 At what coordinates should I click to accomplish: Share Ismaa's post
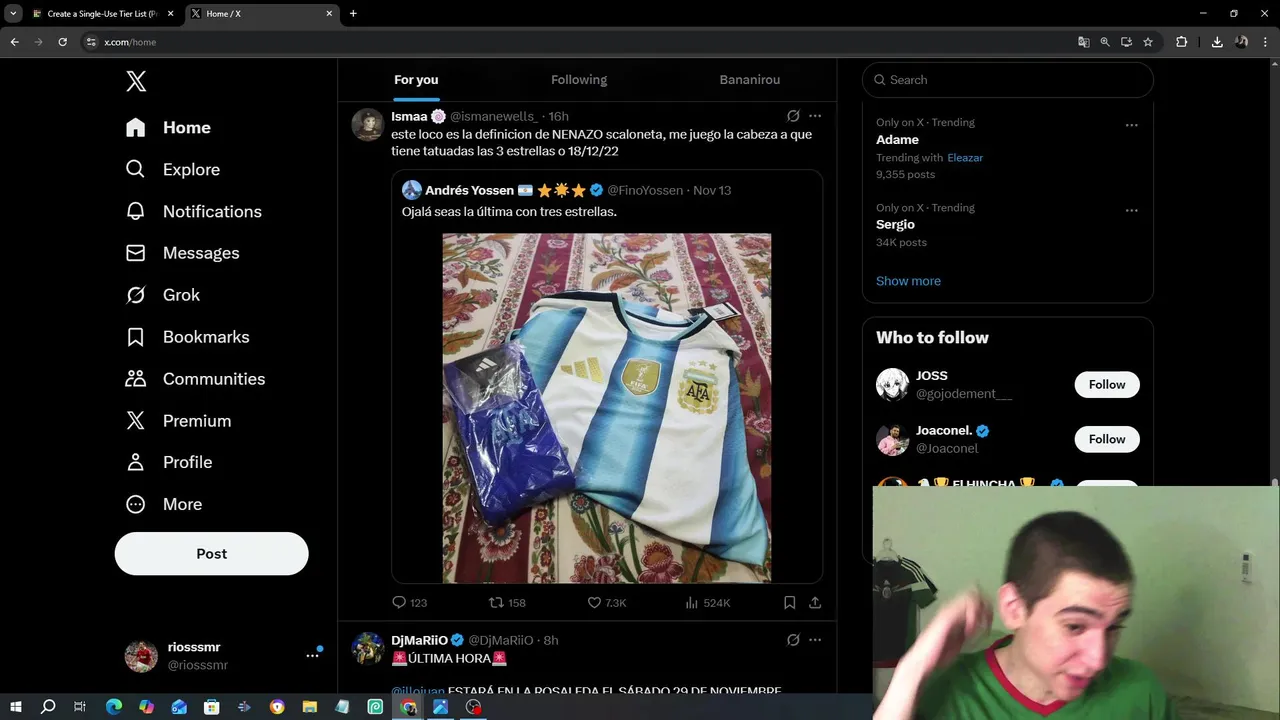click(x=815, y=602)
